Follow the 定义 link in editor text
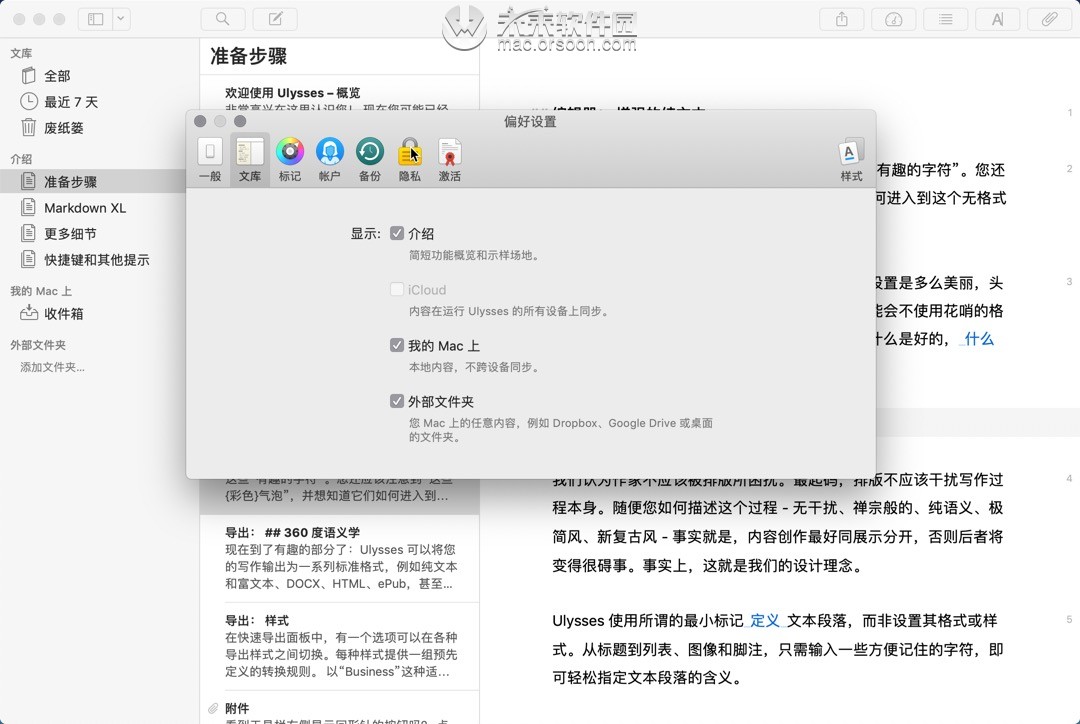Image resolution: width=1080 pixels, height=724 pixels. tap(765, 621)
